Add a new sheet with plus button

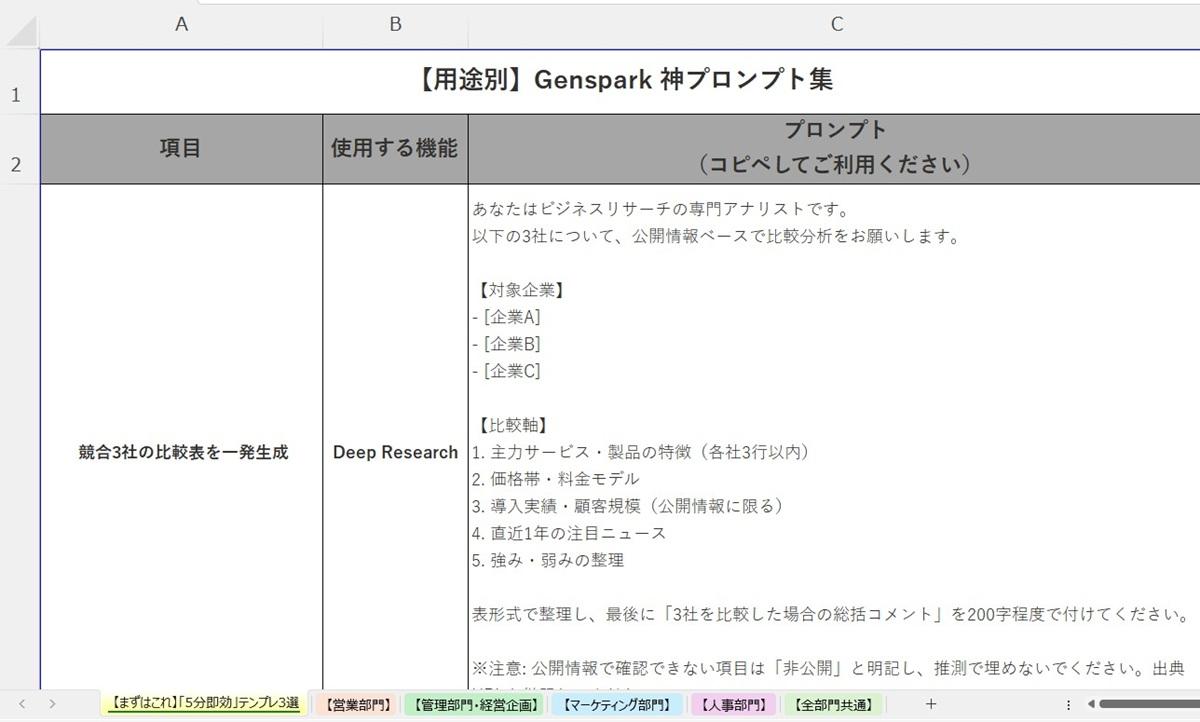click(931, 704)
